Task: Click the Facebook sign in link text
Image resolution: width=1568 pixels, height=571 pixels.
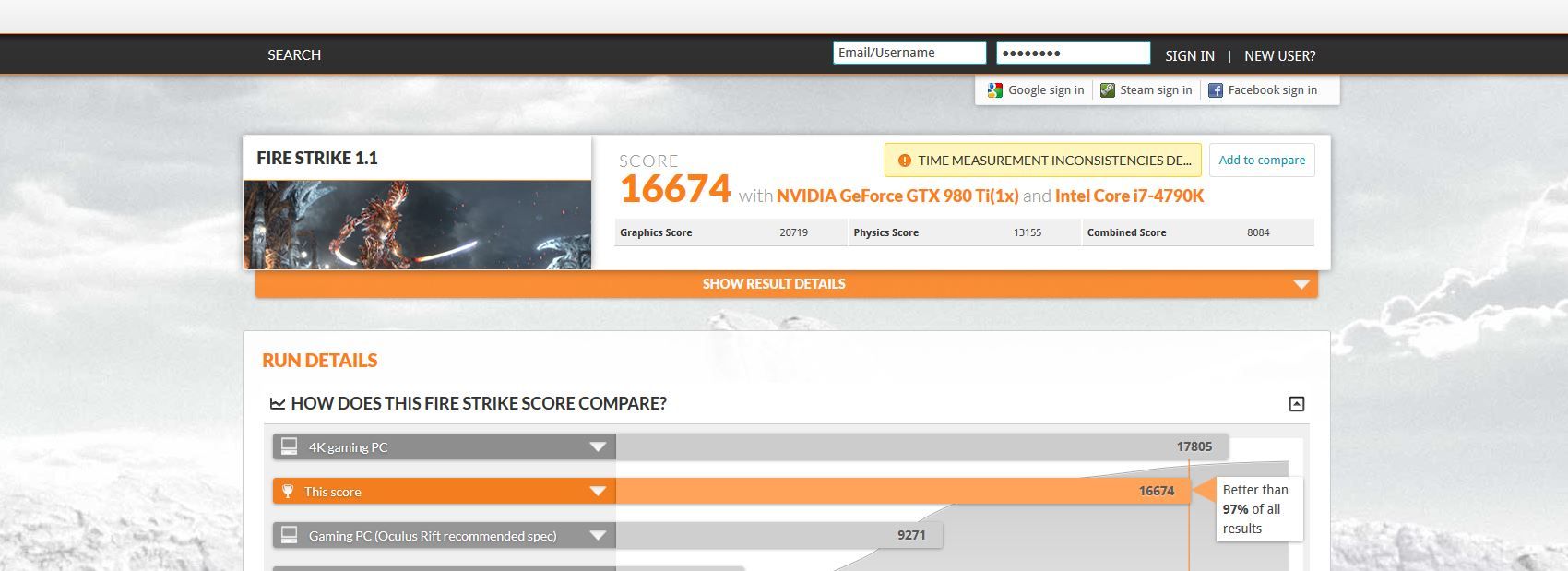Action: (x=1273, y=90)
